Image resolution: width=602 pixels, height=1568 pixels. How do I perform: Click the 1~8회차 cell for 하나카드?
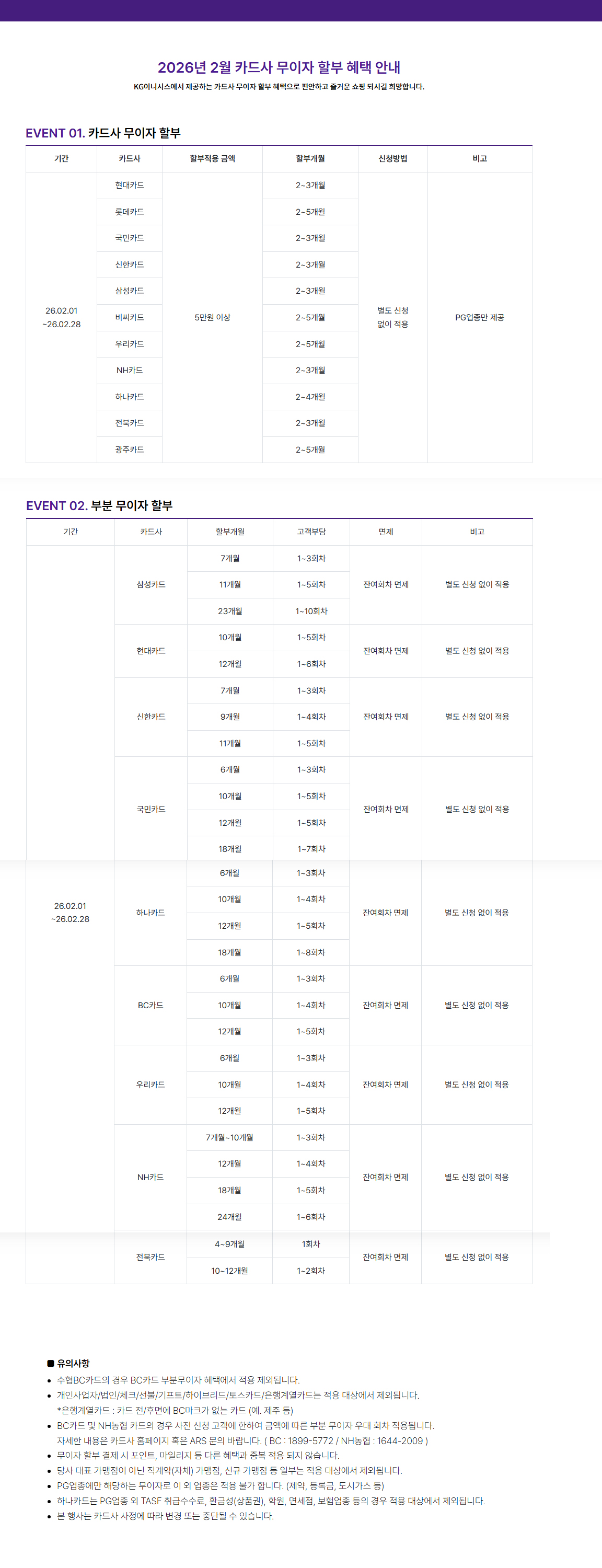click(311, 952)
